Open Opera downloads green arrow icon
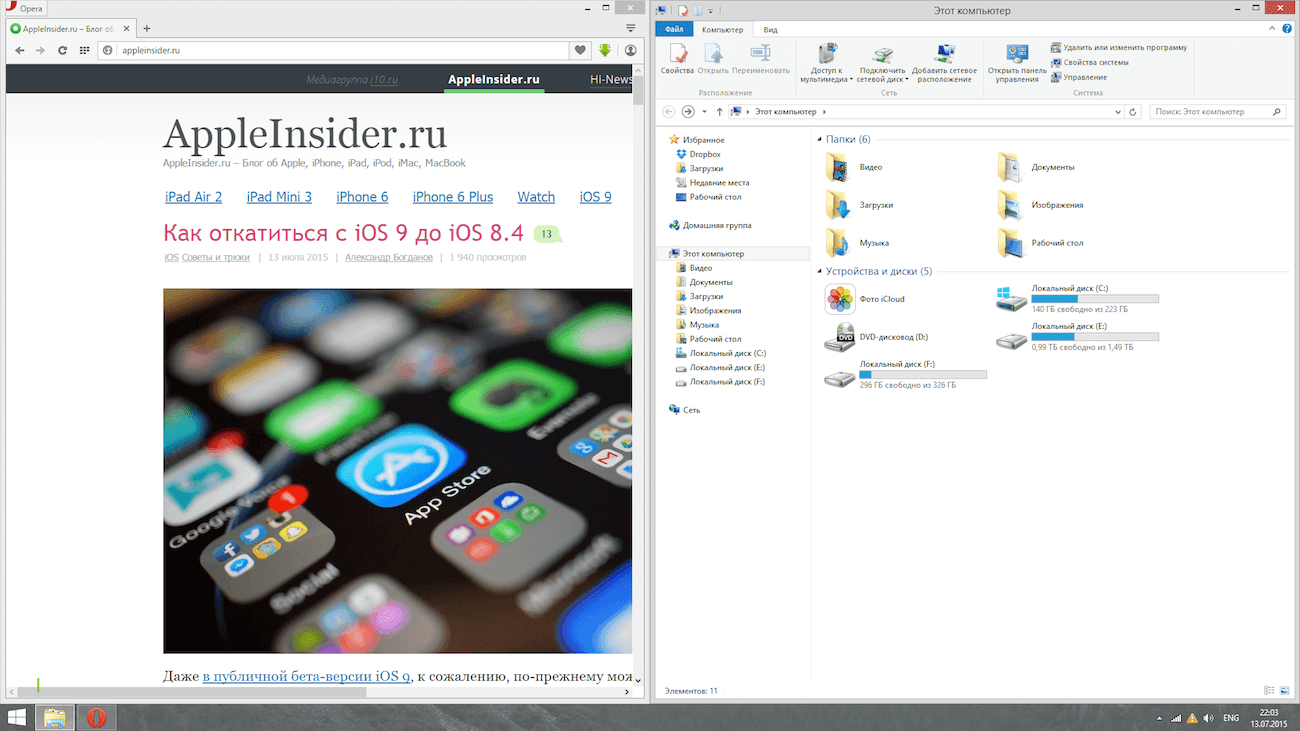Image resolution: width=1300 pixels, height=731 pixels. pyautogui.click(x=605, y=50)
